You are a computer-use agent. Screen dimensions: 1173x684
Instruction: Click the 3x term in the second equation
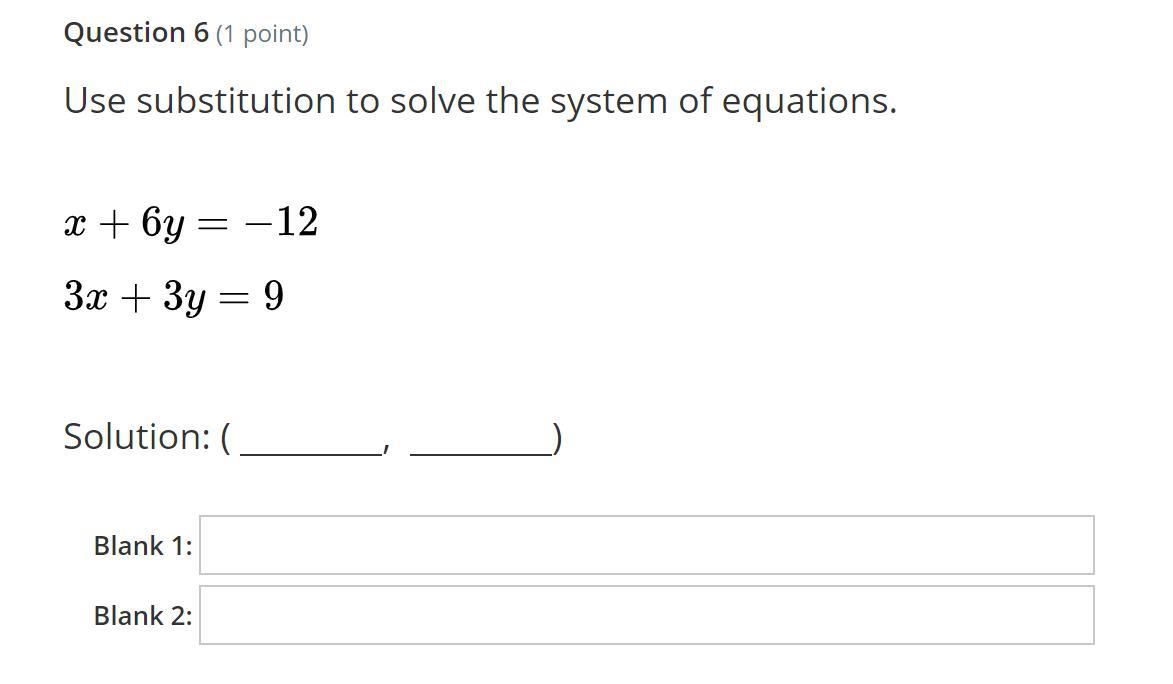(x=86, y=296)
